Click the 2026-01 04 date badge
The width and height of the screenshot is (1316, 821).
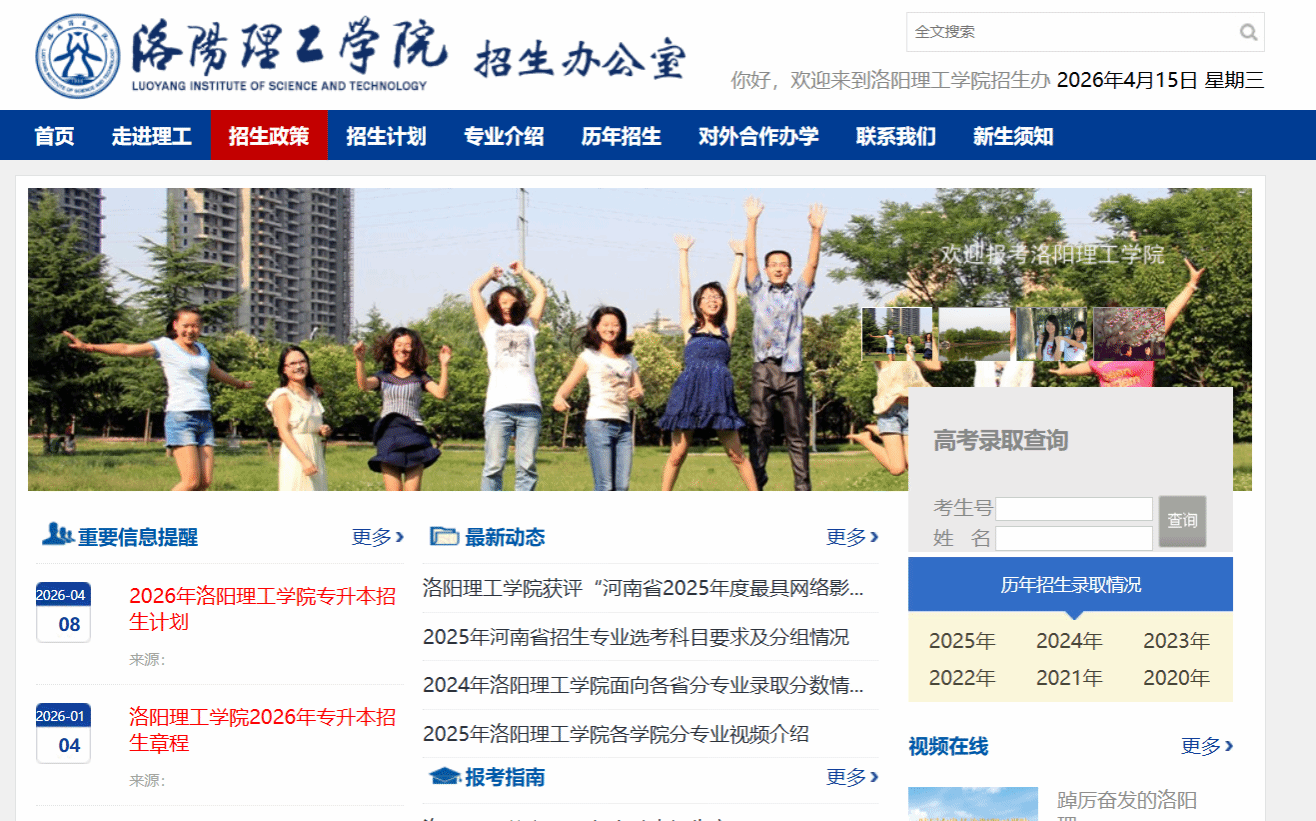tap(63, 732)
